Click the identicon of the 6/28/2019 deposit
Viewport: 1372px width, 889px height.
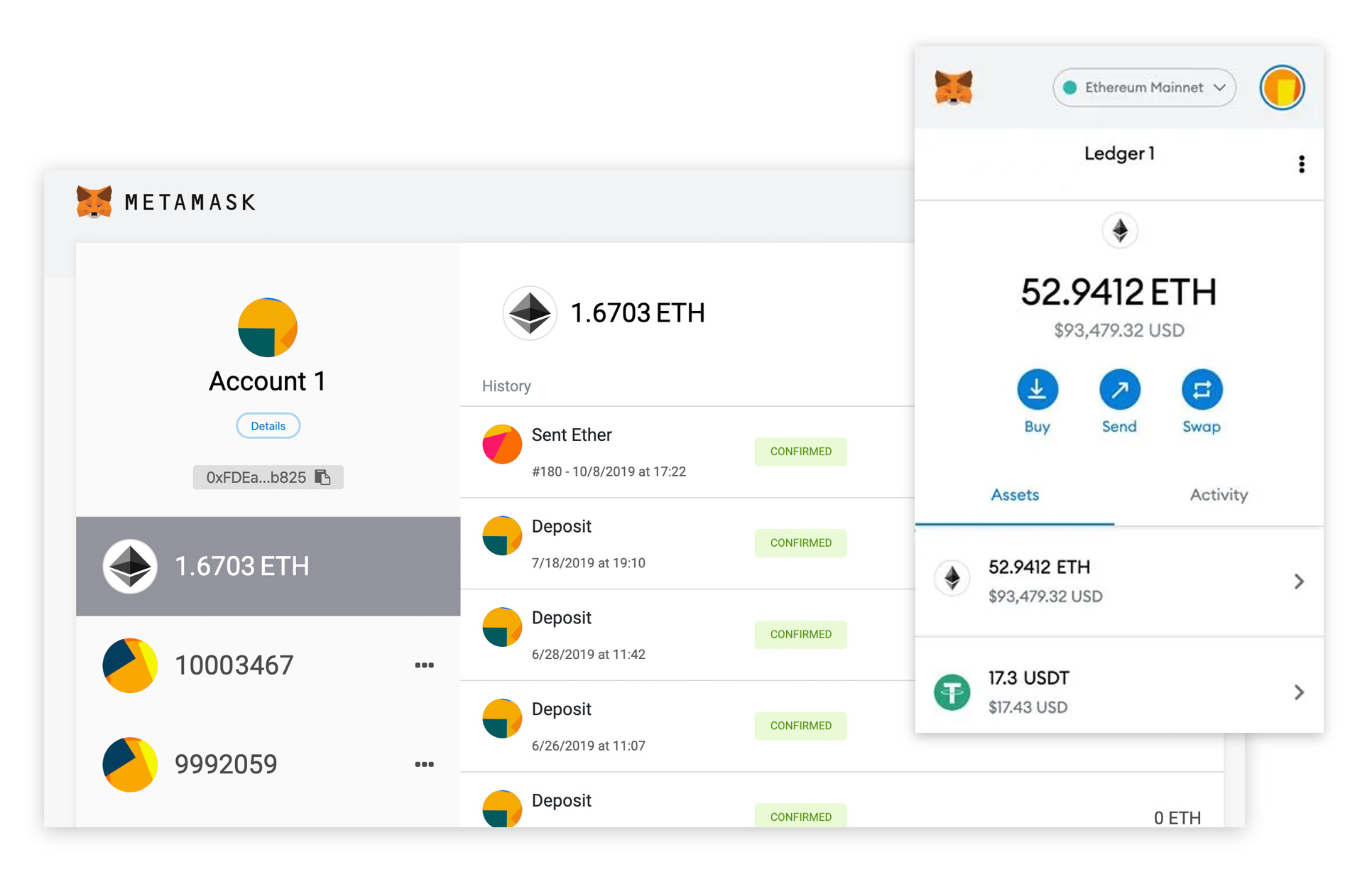point(502,627)
